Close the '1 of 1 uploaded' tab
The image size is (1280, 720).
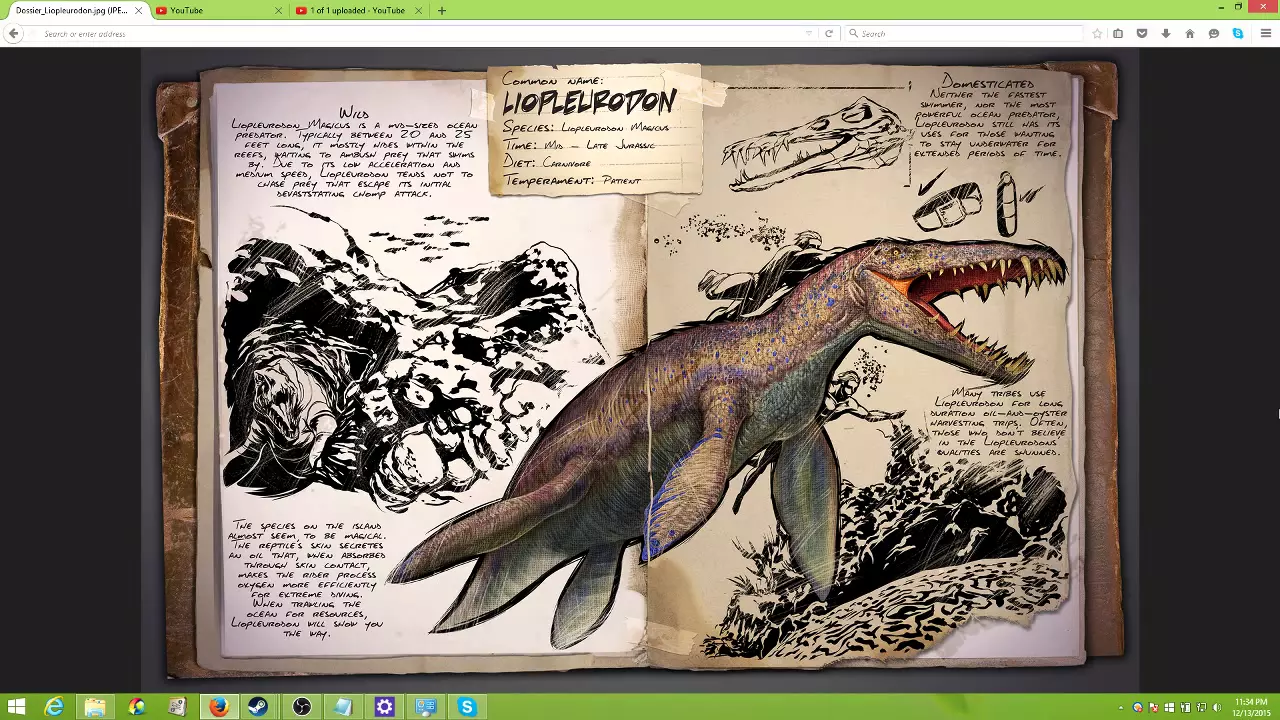point(418,10)
